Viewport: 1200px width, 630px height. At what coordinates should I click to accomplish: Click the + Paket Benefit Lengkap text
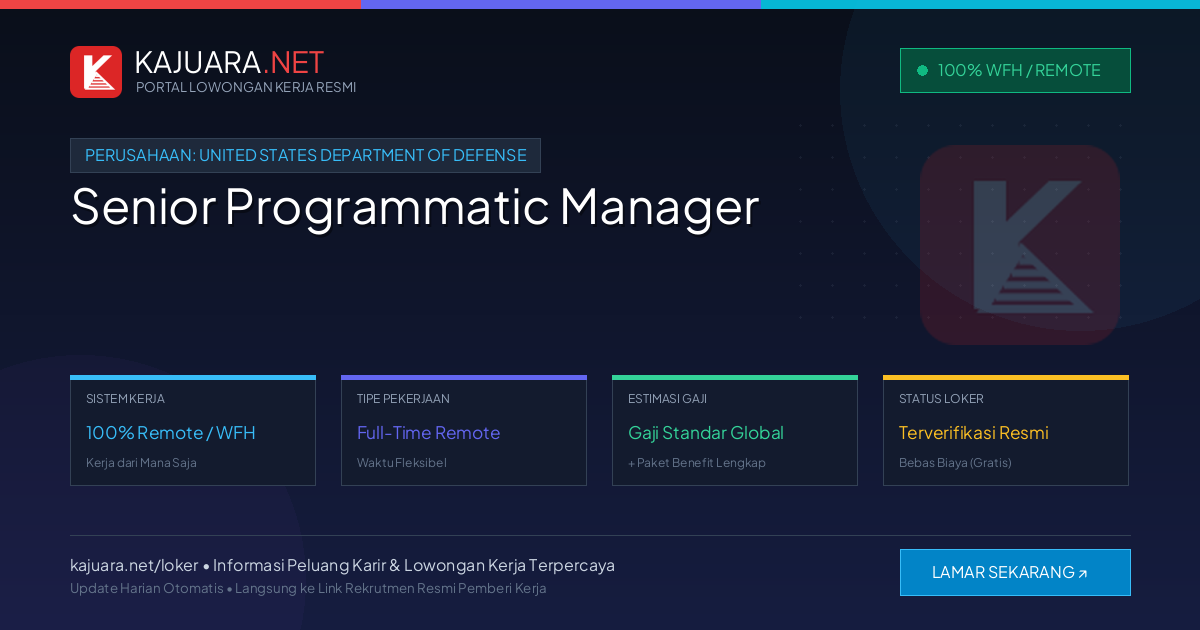point(697,463)
